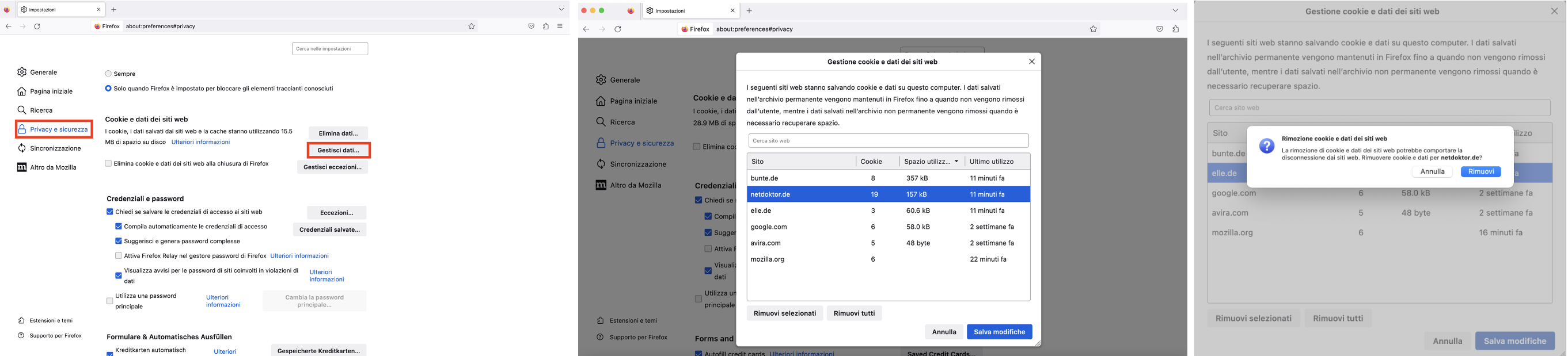Sort by Spazio utilizzato column in middle dialog
Screen dimensions: 1568x356
click(x=932, y=162)
